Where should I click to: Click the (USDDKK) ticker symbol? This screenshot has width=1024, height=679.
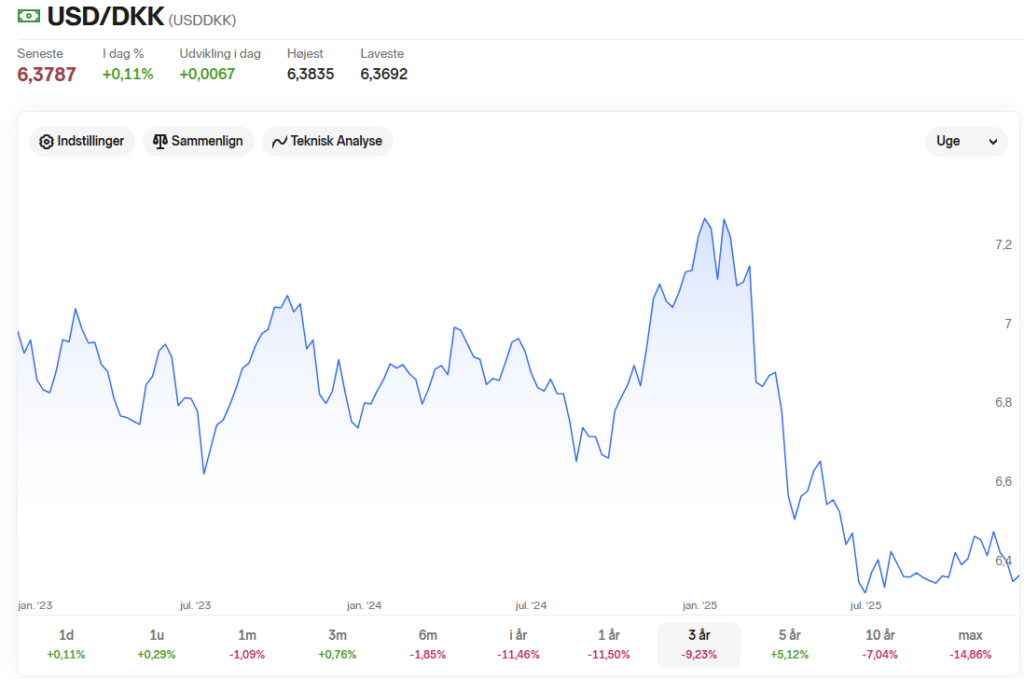[202, 20]
